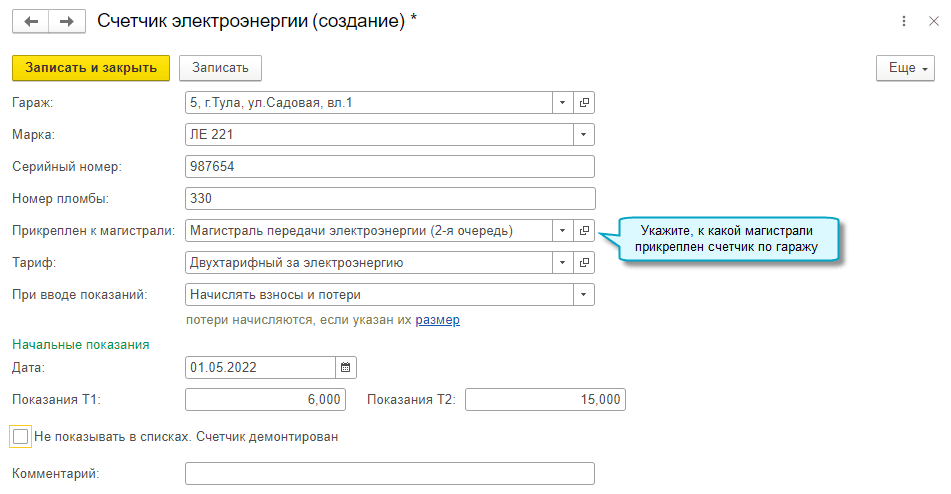Select the Показания Т2 field
Viewport: 951px width, 494px height.
pyautogui.click(x=545, y=399)
